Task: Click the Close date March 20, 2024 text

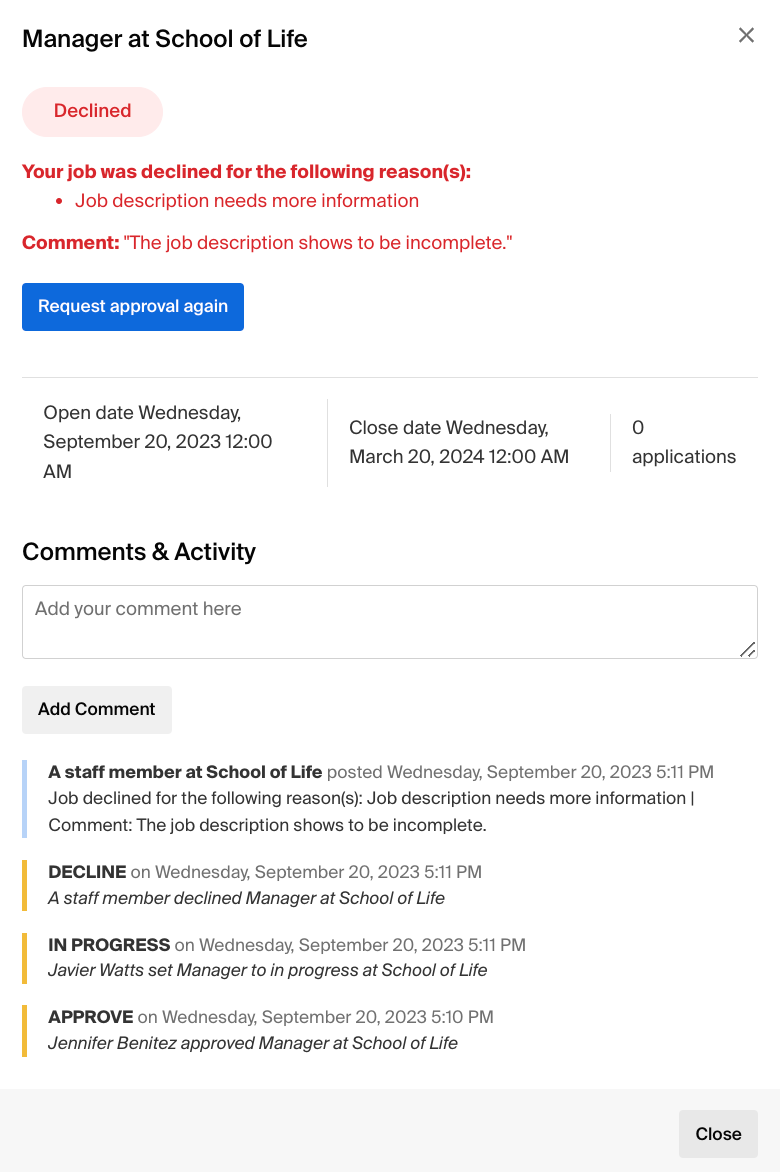Action: (x=459, y=442)
